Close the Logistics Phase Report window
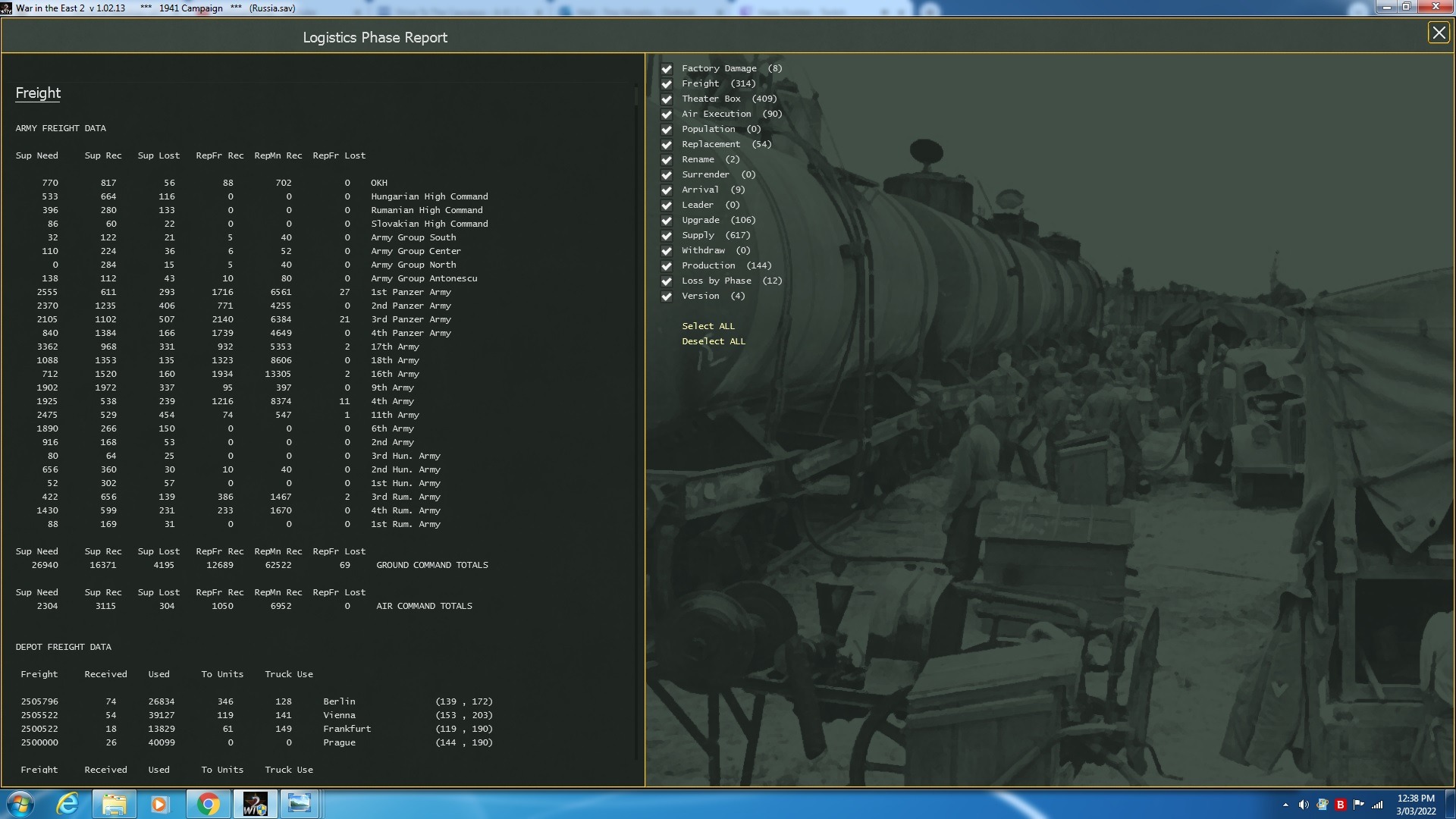Screen dimensions: 1456x819 point(1438,33)
